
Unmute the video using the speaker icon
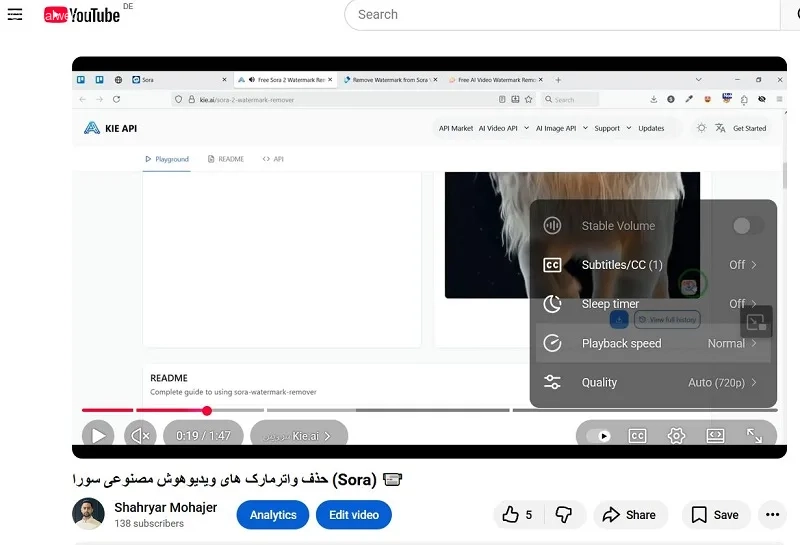tap(140, 435)
